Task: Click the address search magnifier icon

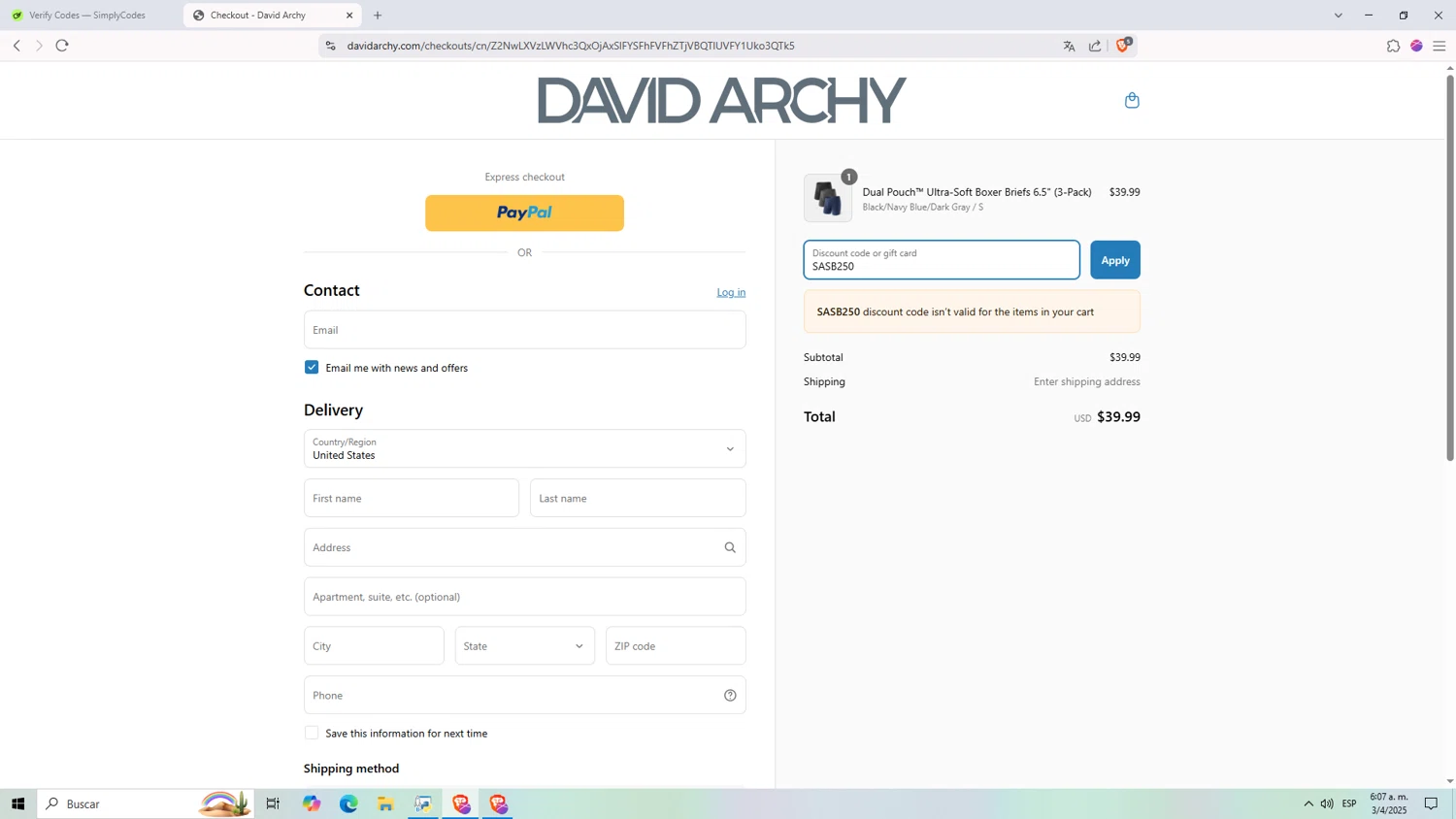Action: pos(730,547)
